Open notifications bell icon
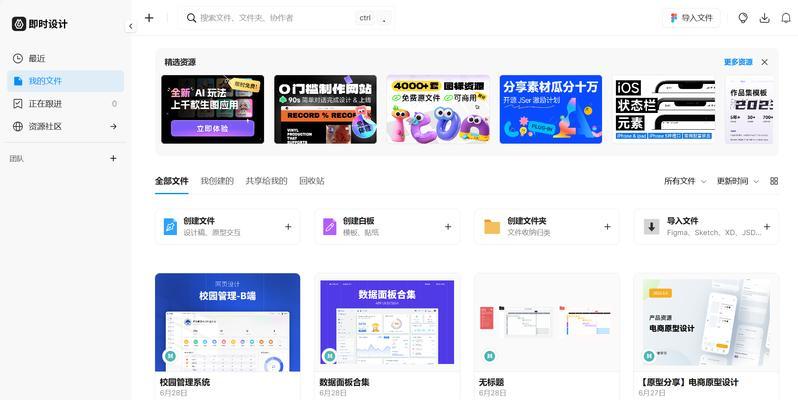The image size is (798, 400). coord(786,18)
